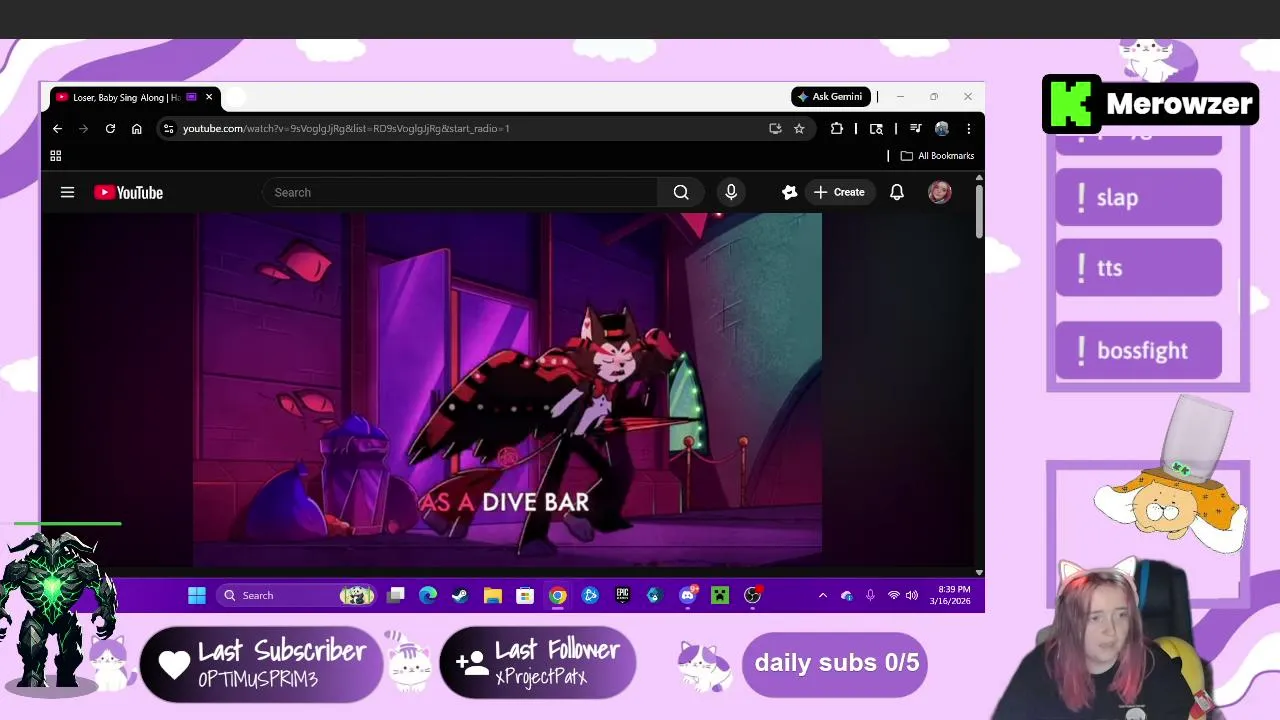The height and width of the screenshot is (720, 1280).
Task: Switch to Google Chrome on the taskbar
Action: 558,596
